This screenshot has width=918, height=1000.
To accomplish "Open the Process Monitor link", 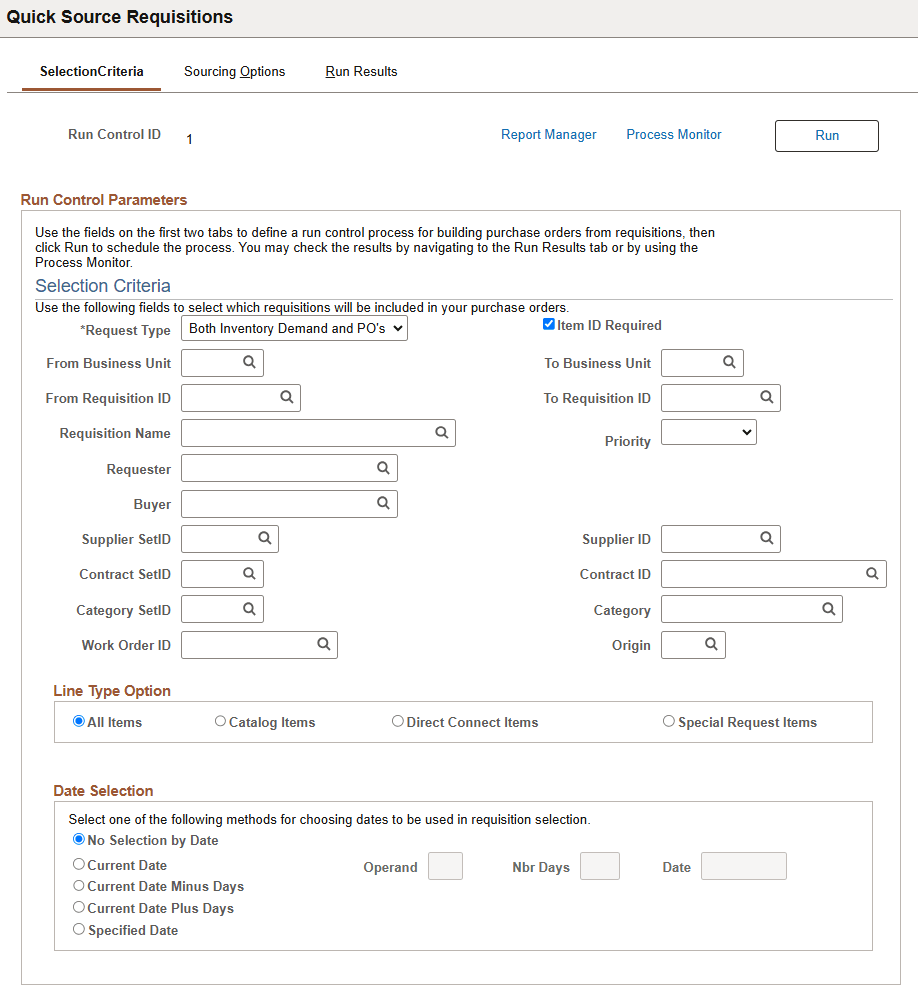I will click(x=673, y=134).
